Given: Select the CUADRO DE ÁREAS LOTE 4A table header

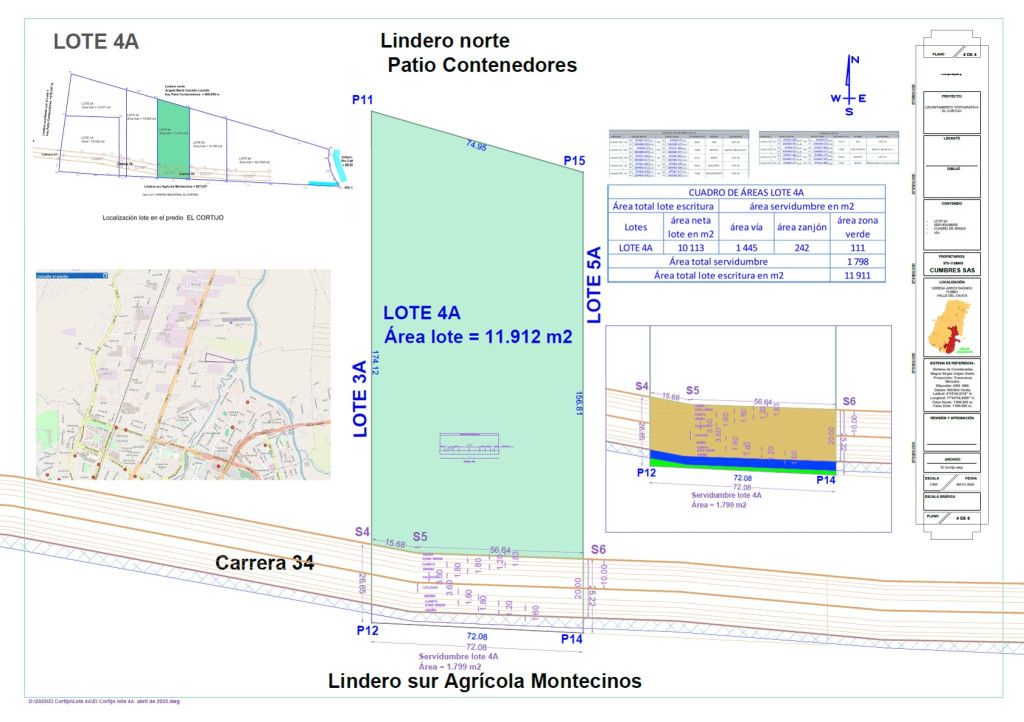Looking at the screenshot, I should [745, 191].
